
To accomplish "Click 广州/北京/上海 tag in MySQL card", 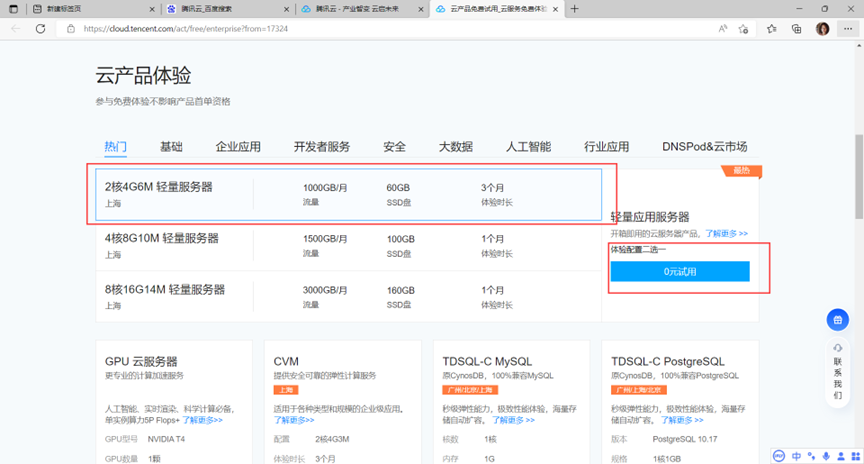I will (x=470, y=390).
